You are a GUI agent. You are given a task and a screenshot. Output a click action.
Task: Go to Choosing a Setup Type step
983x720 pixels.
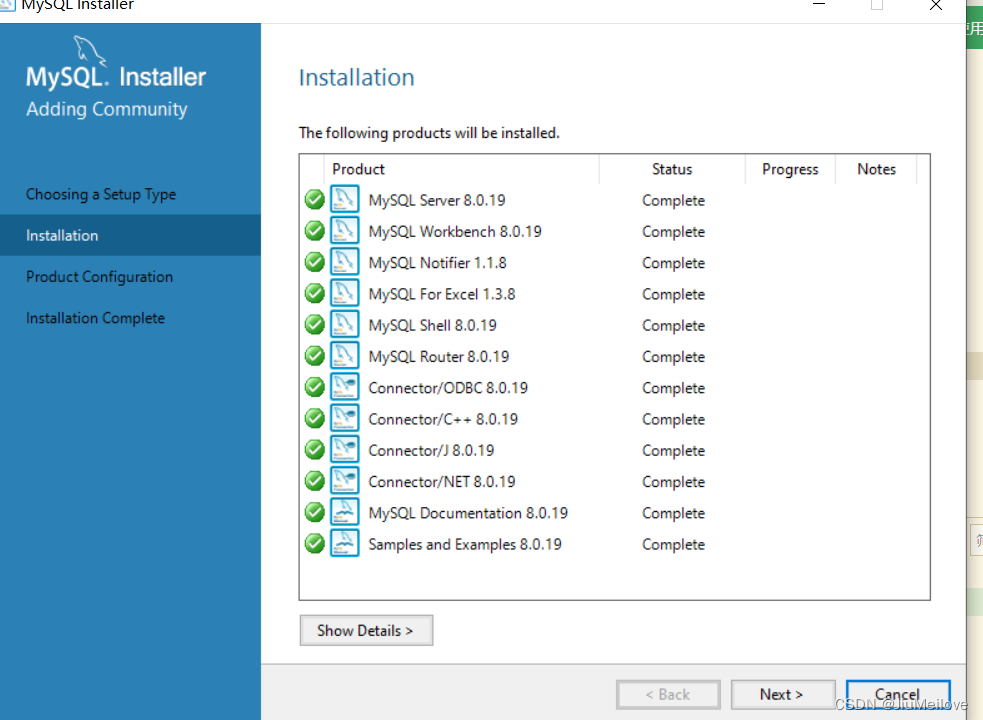[101, 194]
